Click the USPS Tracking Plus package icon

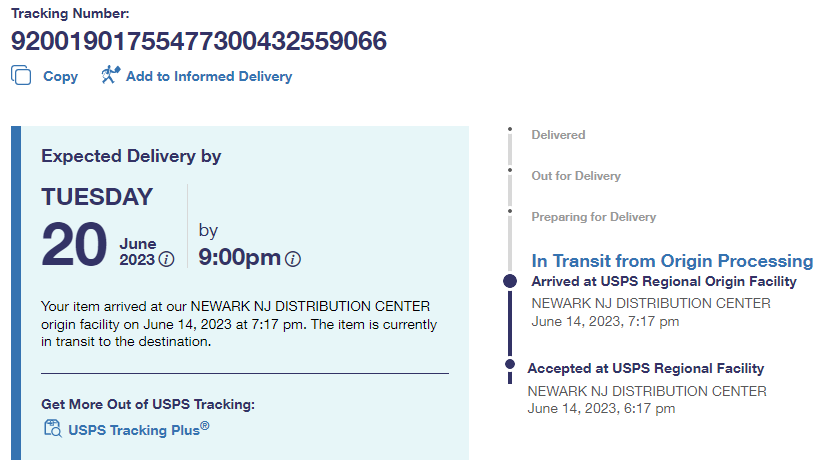[x=53, y=429]
